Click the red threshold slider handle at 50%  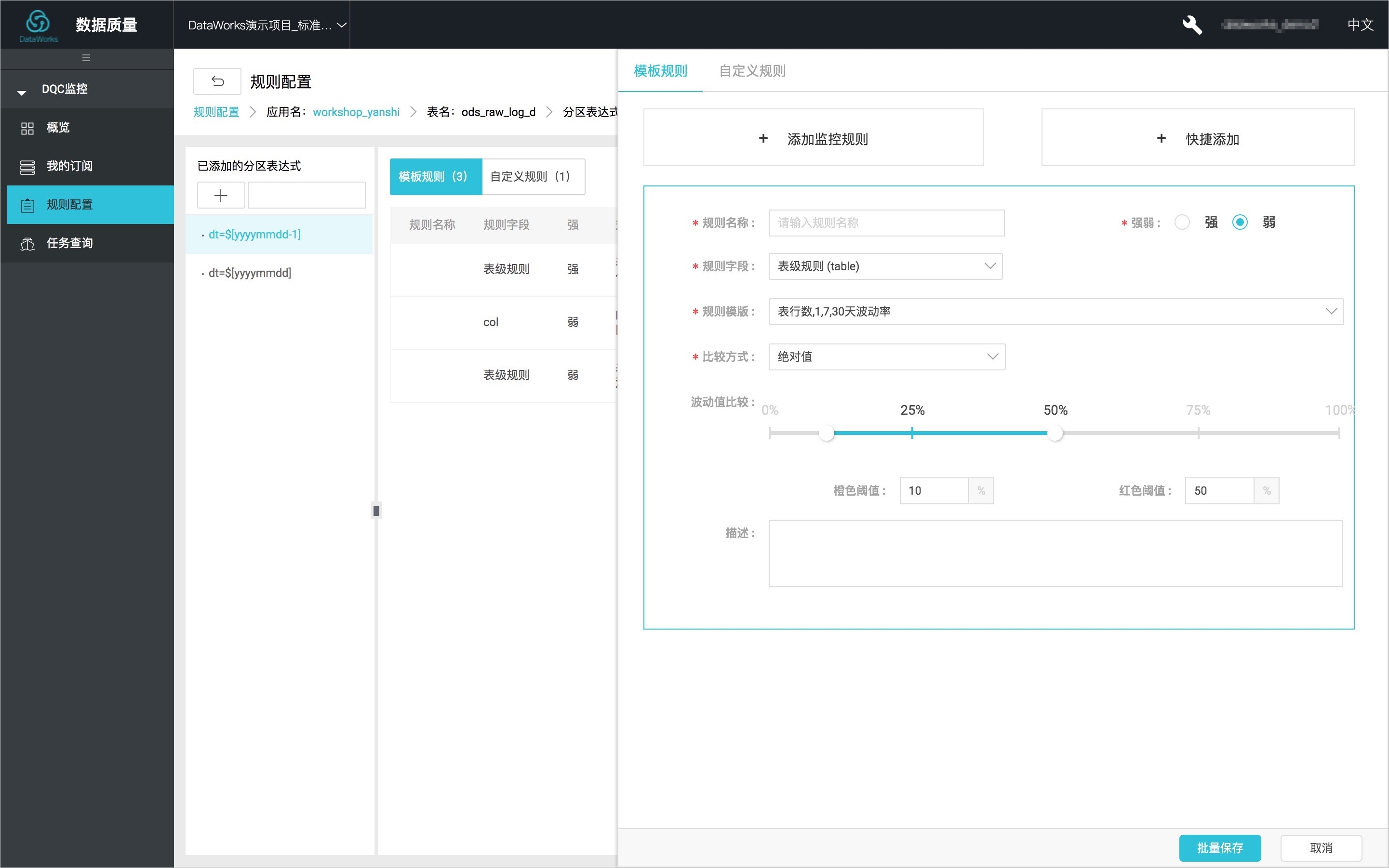coord(1055,434)
